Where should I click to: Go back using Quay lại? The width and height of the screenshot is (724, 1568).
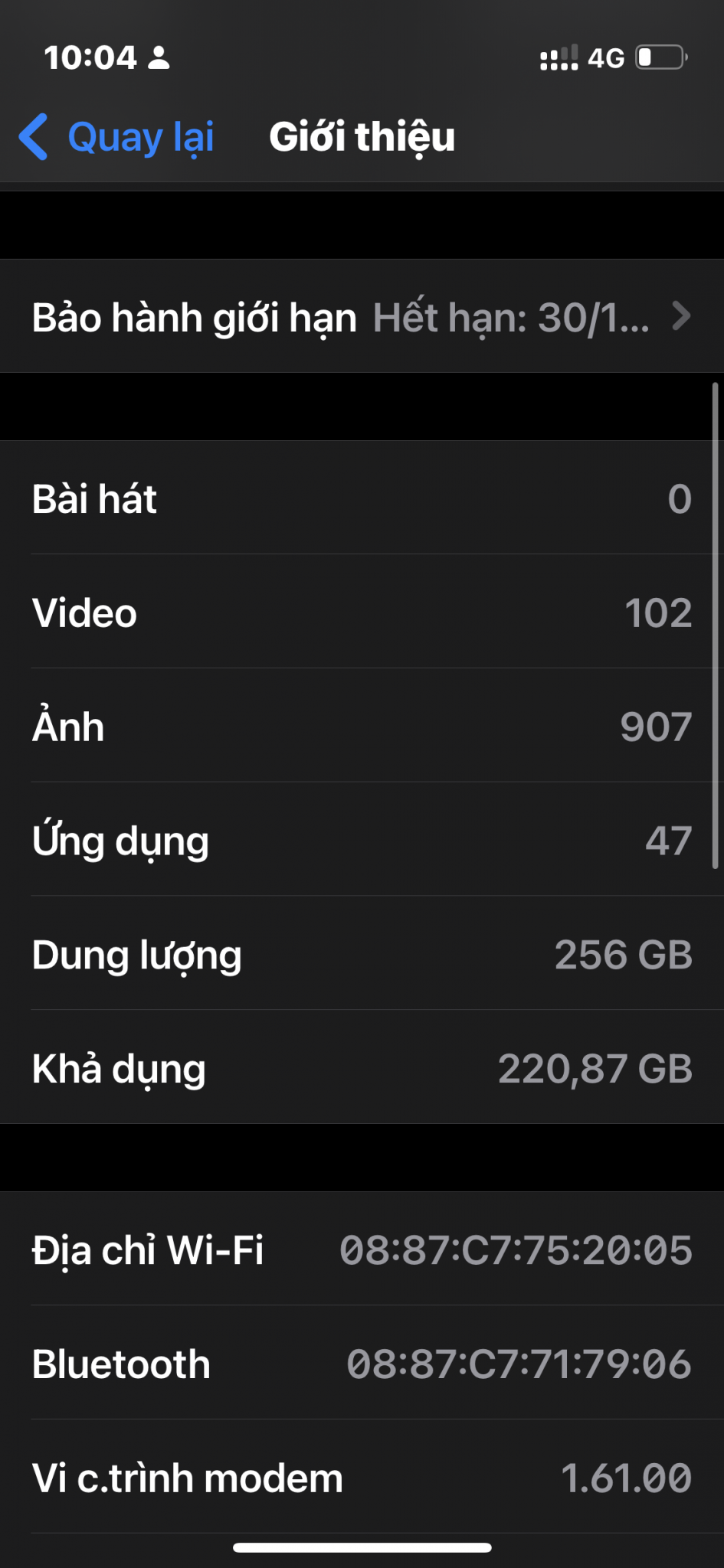coord(140,137)
